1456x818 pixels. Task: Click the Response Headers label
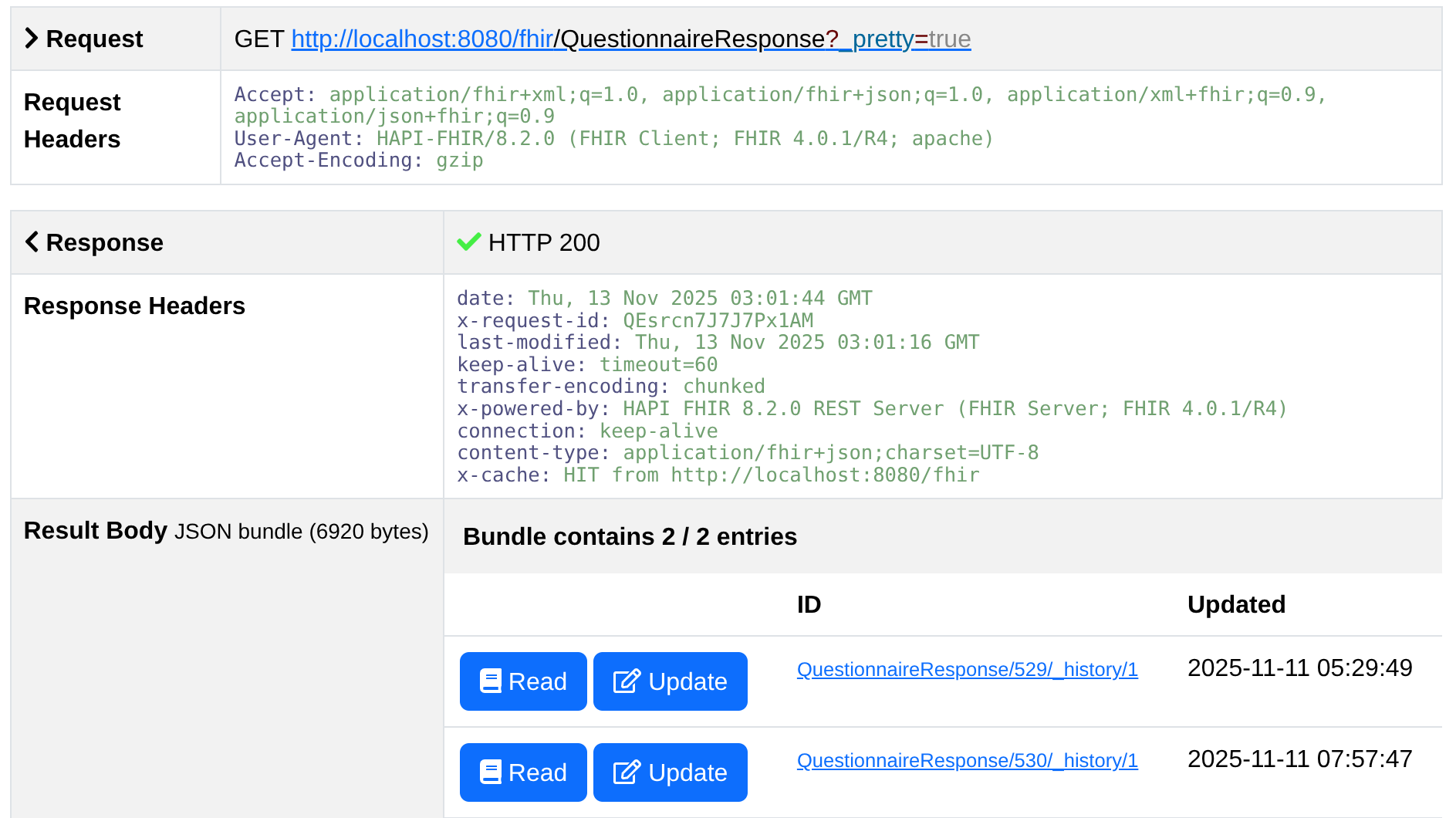point(134,306)
